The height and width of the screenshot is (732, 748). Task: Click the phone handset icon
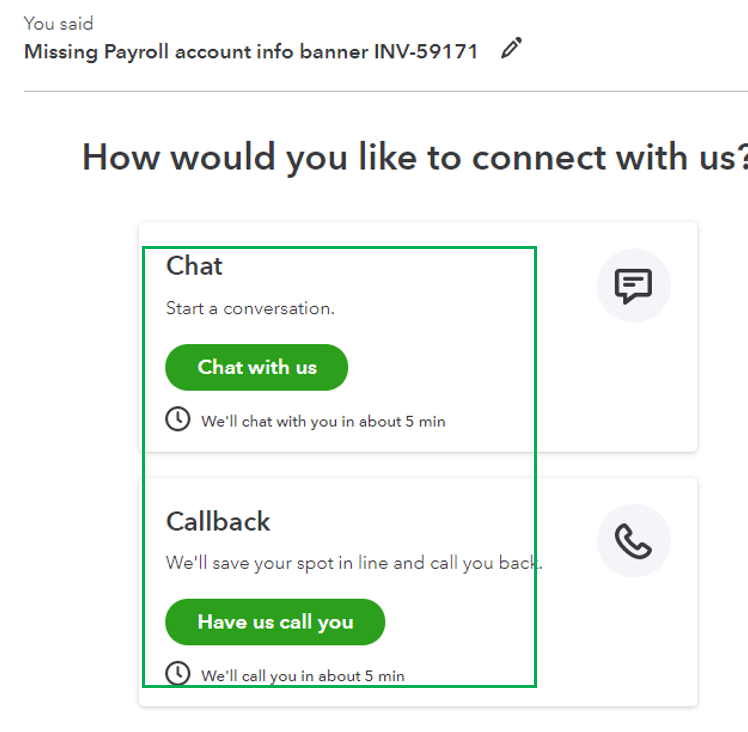coord(633,541)
